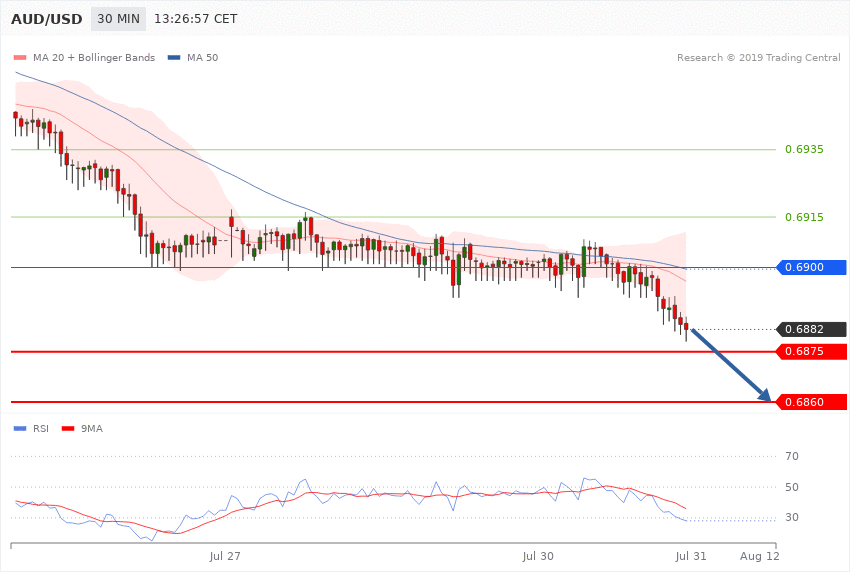Click the red 0.6875 support price tag
Image resolution: width=850 pixels, height=576 pixels.
[x=812, y=352]
